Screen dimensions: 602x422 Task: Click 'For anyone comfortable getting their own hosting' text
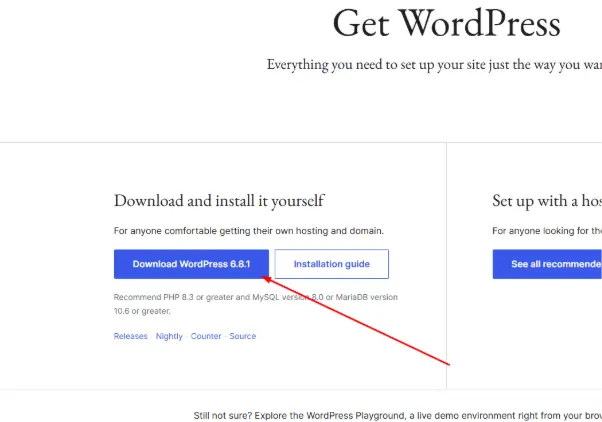pyautogui.click(x=249, y=231)
